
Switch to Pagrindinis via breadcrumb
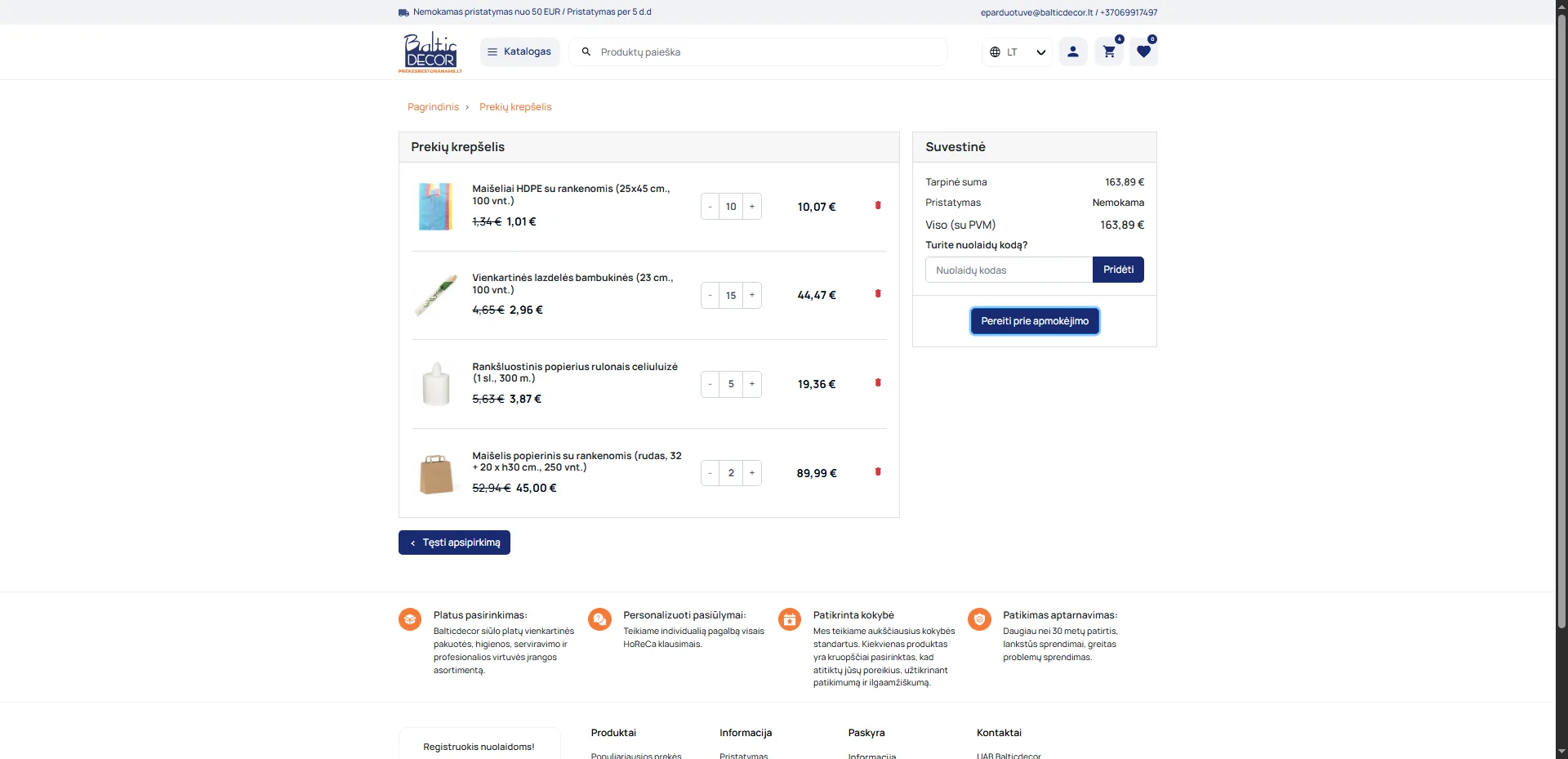click(434, 106)
